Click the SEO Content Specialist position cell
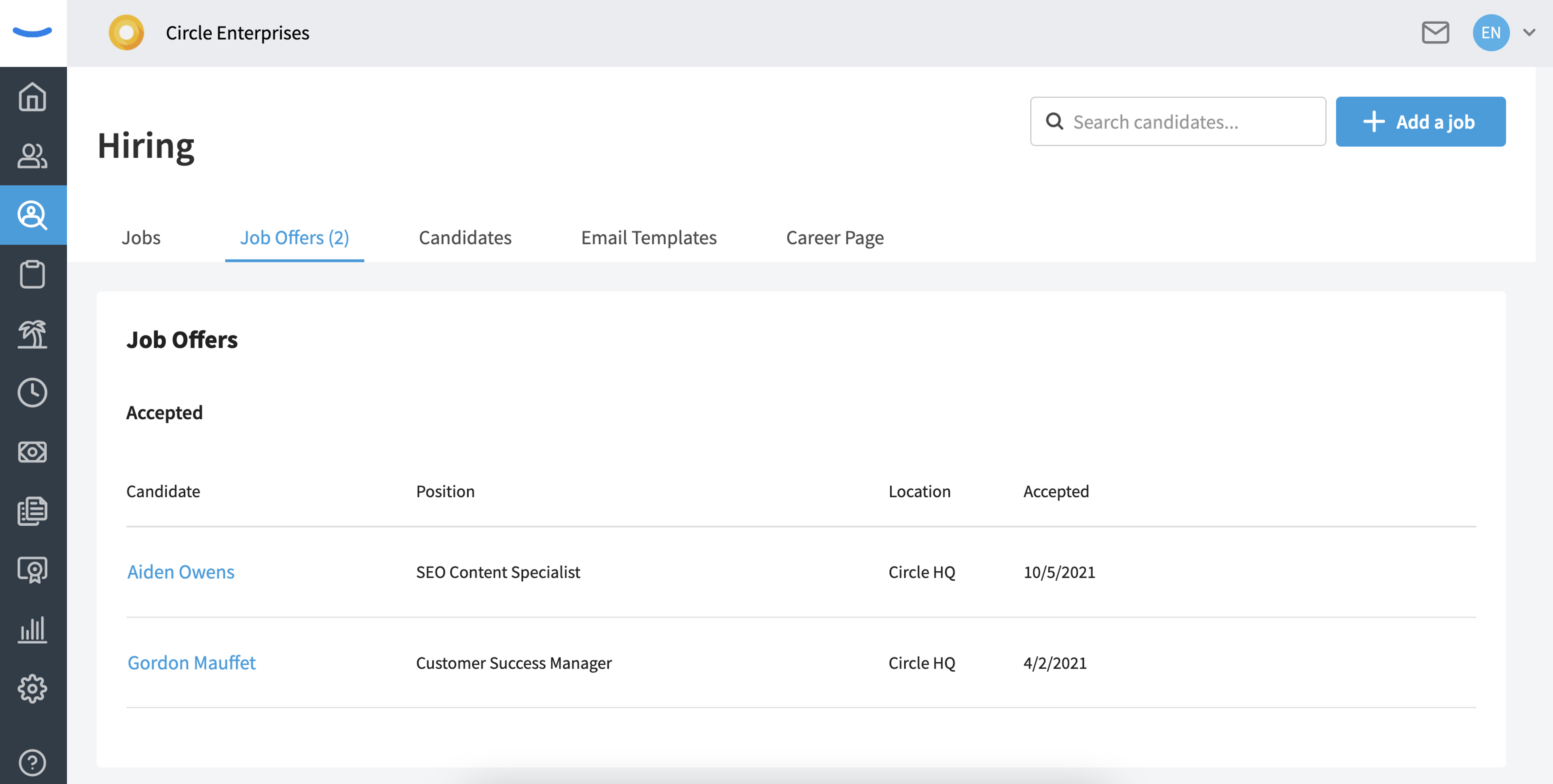Viewport: 1553px width, 784px height. point(498,572)
